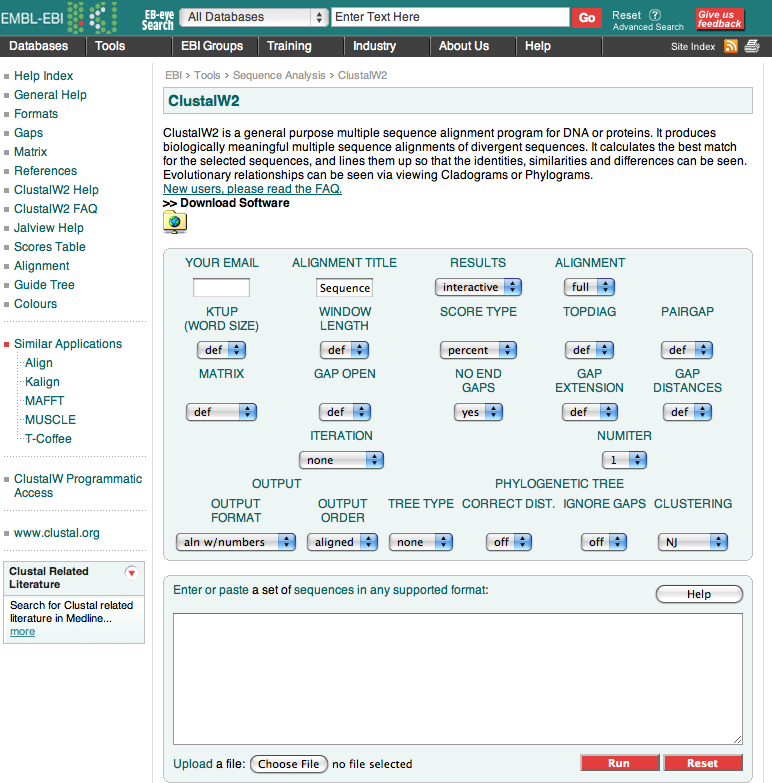Click the search help question mark icon

pos(655,15)
